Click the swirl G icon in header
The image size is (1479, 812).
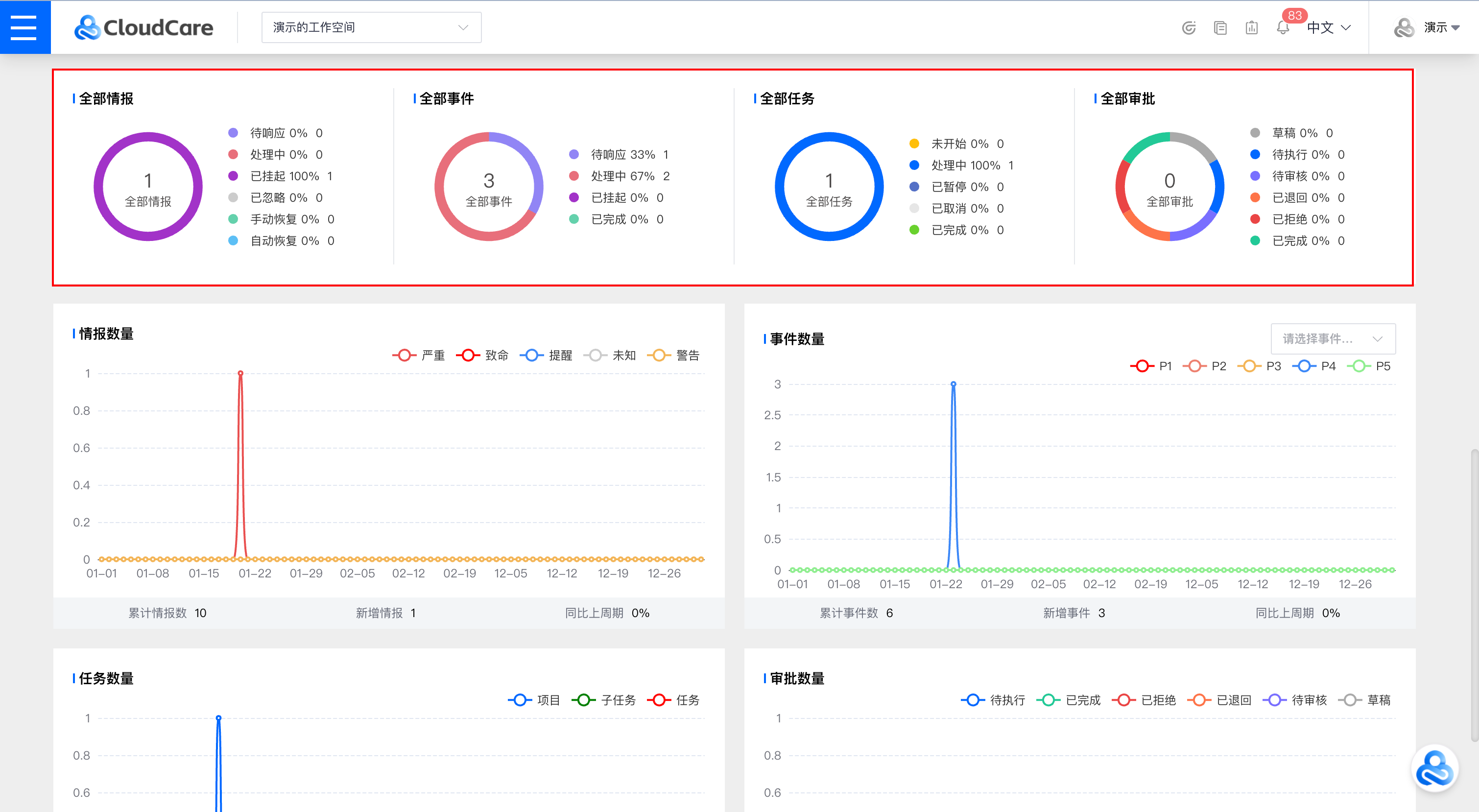click(1189, 27)
